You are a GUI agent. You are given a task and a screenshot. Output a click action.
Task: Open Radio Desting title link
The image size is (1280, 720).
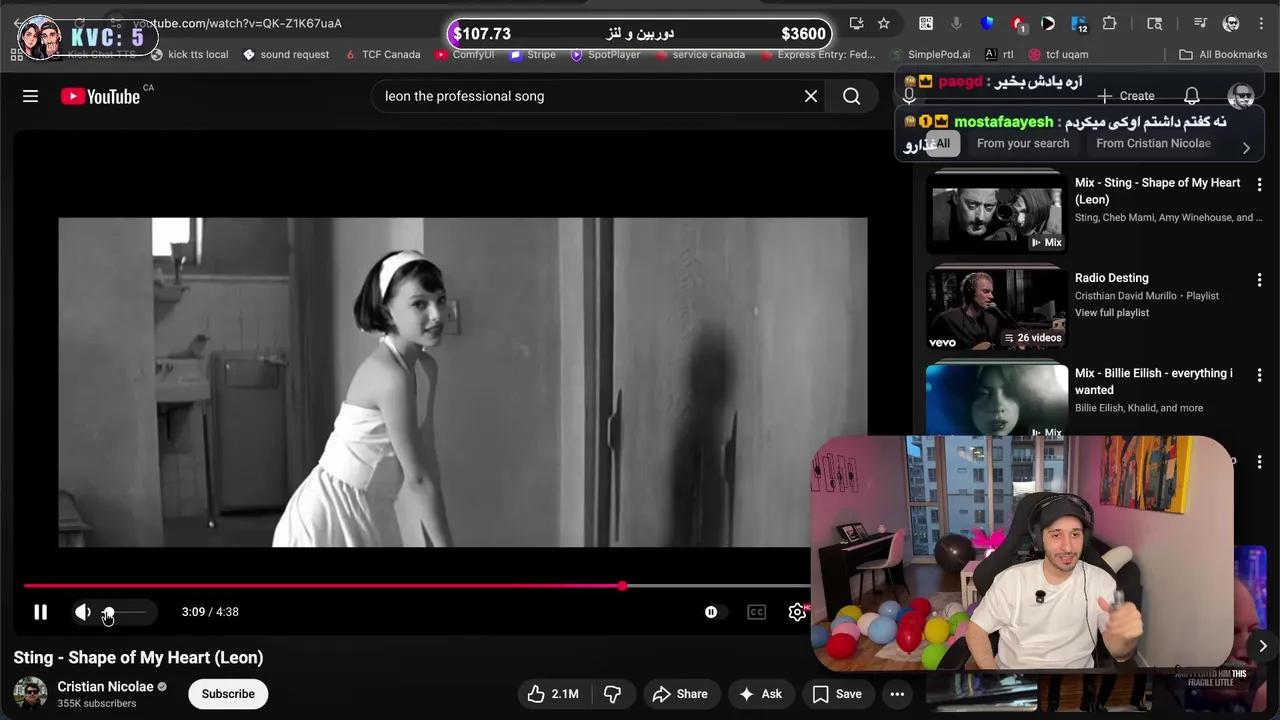click(x=1111, y=278)
